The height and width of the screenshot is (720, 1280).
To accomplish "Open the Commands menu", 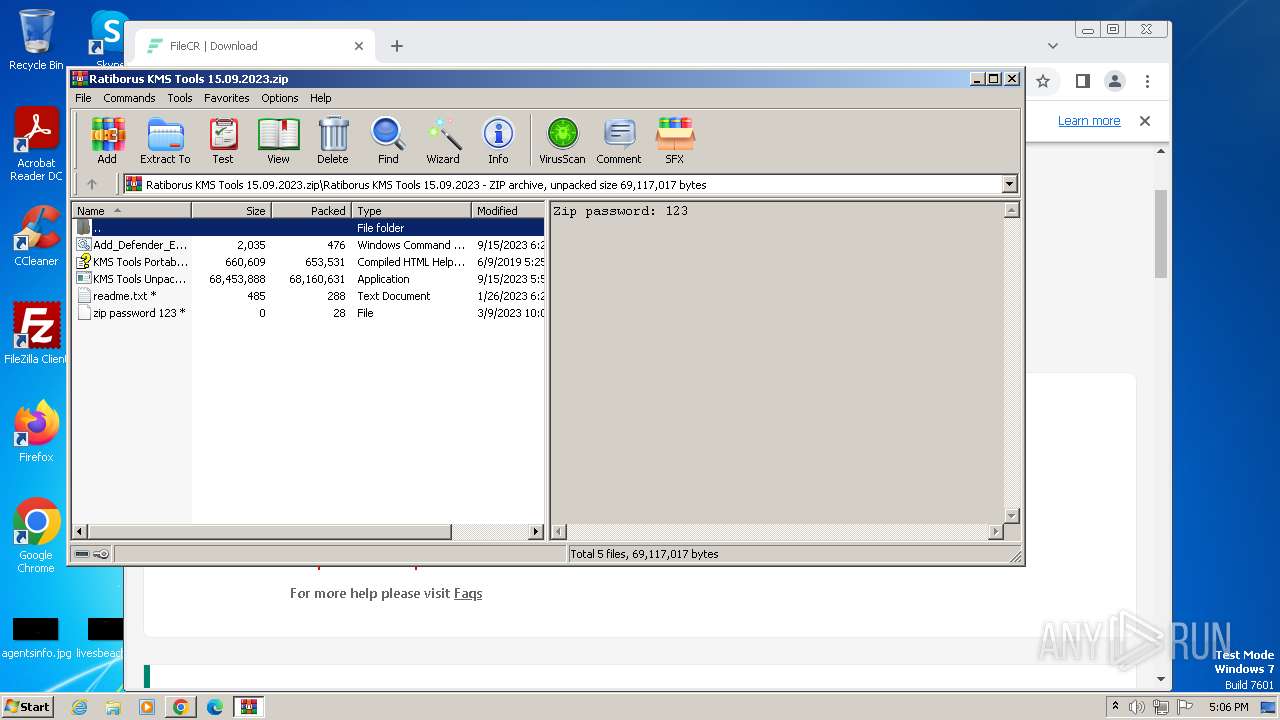I will (129, 98).
